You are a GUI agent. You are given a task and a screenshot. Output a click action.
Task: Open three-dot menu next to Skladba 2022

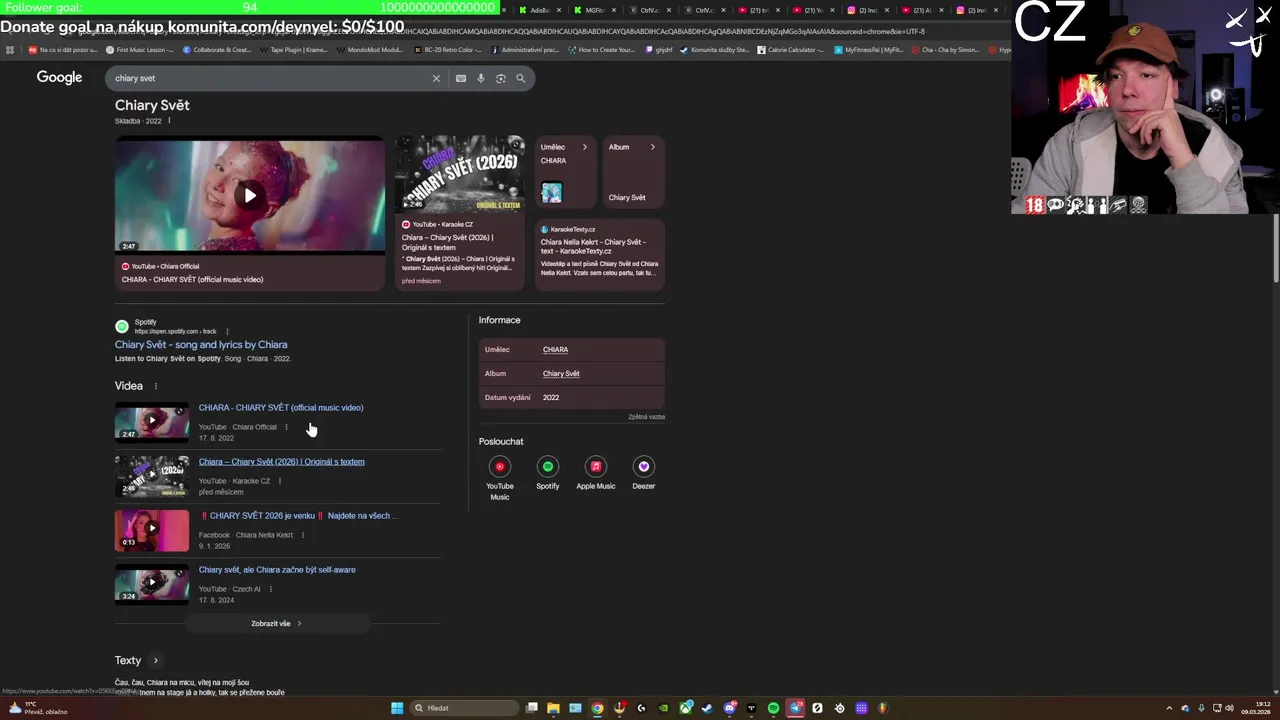point(169,121)
